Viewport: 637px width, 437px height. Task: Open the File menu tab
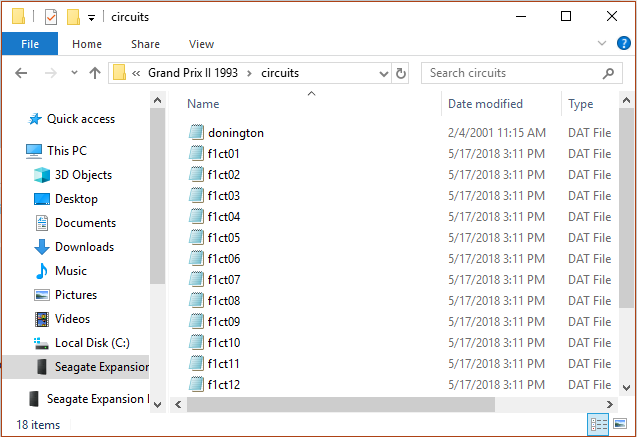(30, 44)
